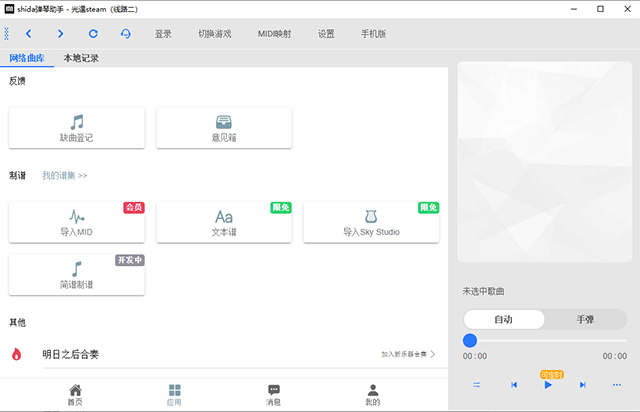
Task: Click the red flame icon
Action: (16, 354)
